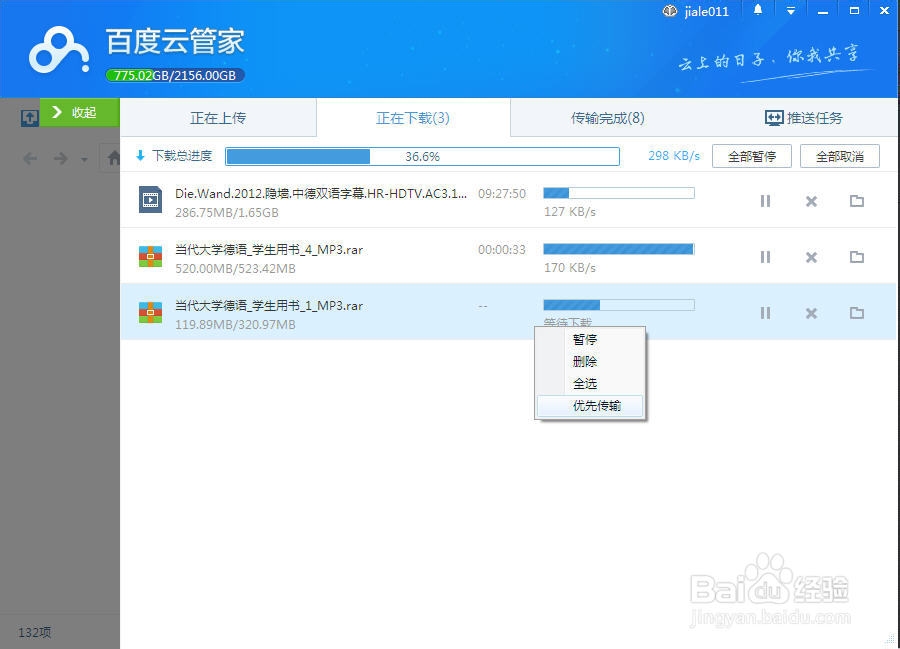Click the home icon
The height and width of the screenshot is (649, 900).
(114, 158)
